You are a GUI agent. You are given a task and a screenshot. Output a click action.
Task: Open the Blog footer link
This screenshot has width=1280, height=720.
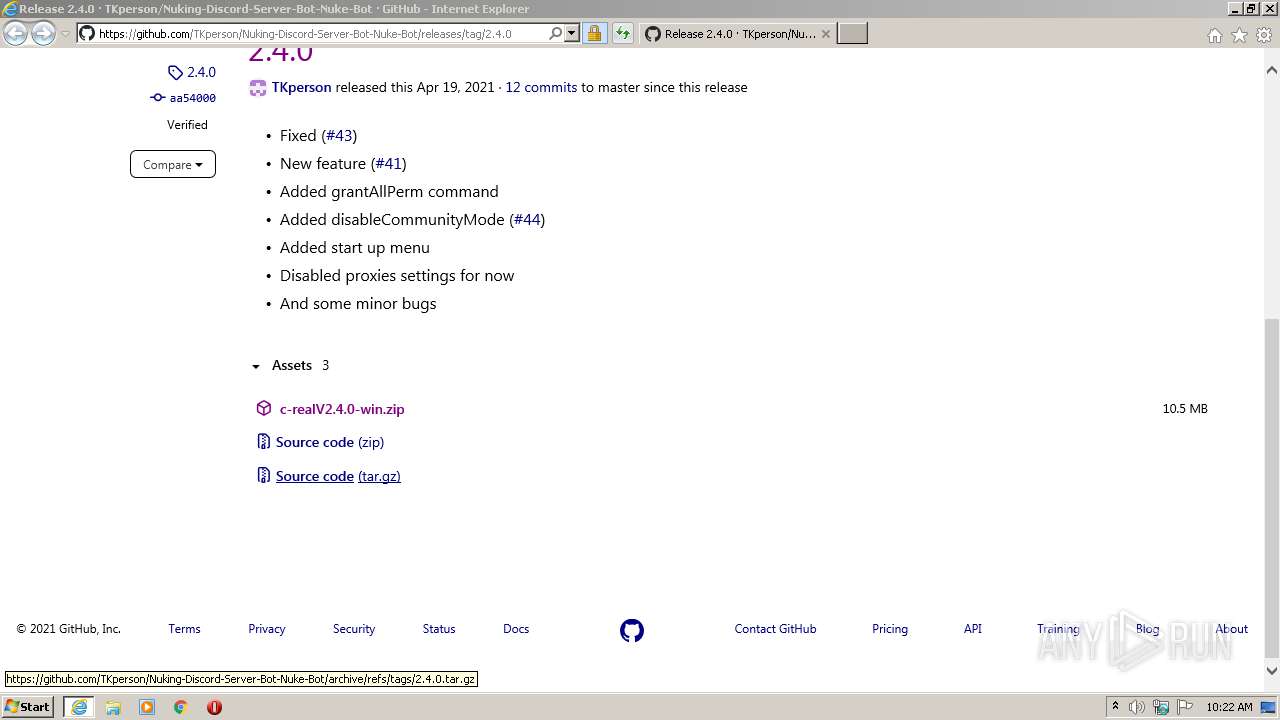(x=1148, y=629)
